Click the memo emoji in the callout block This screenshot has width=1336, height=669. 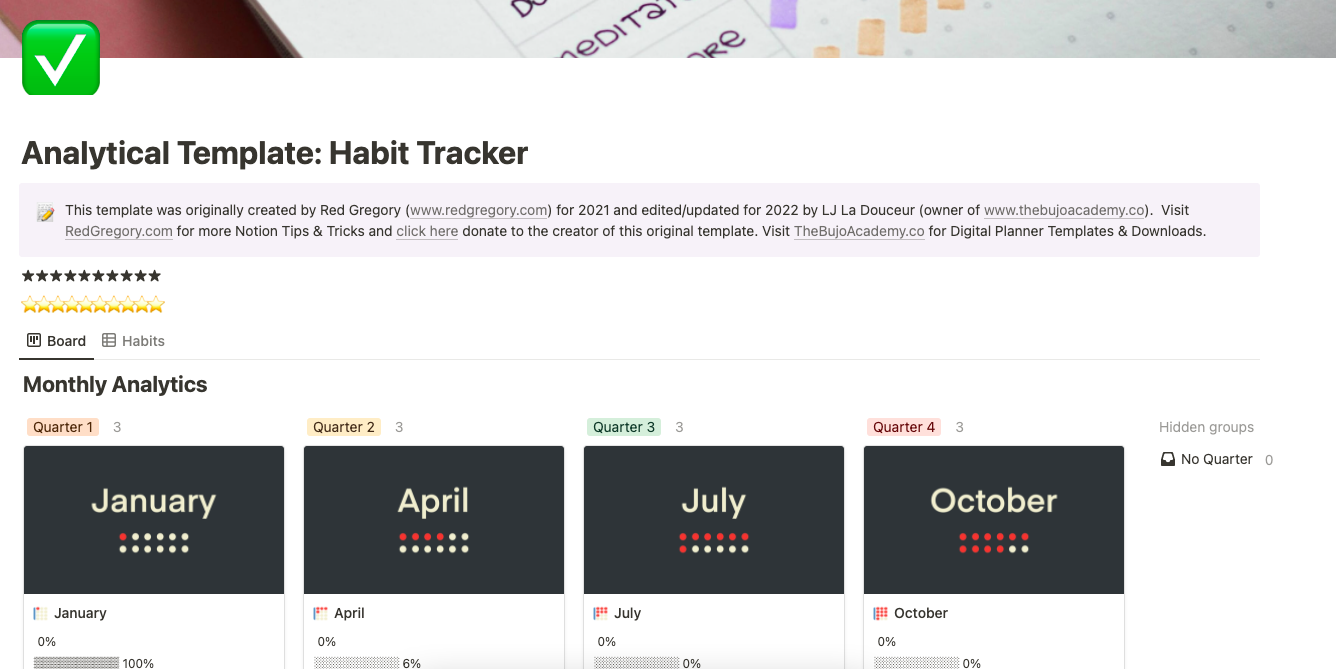pos(44,211)
